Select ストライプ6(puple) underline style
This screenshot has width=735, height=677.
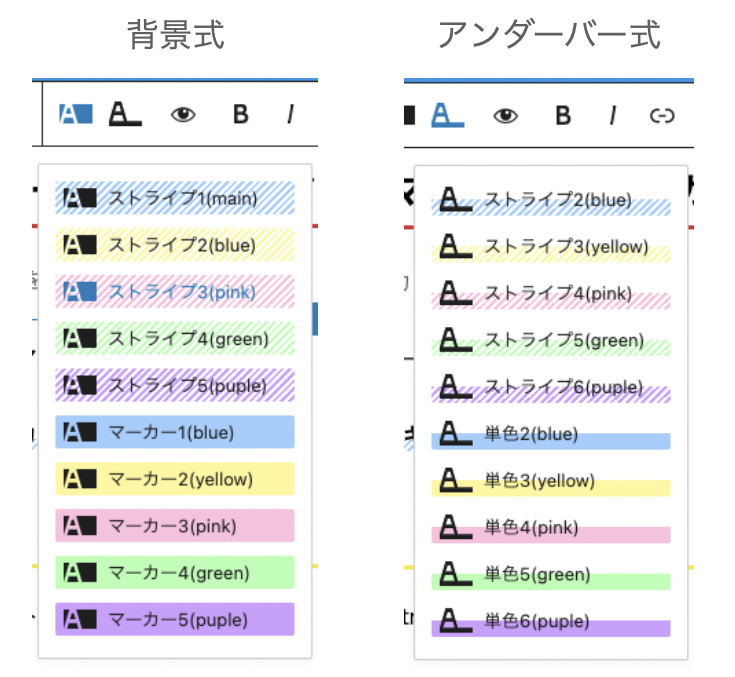(551, 388)
